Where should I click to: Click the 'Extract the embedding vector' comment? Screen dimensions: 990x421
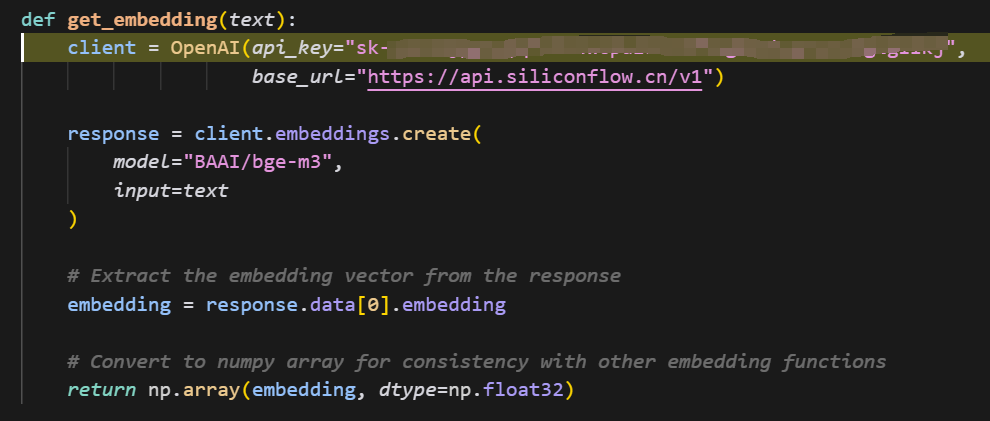344,276
